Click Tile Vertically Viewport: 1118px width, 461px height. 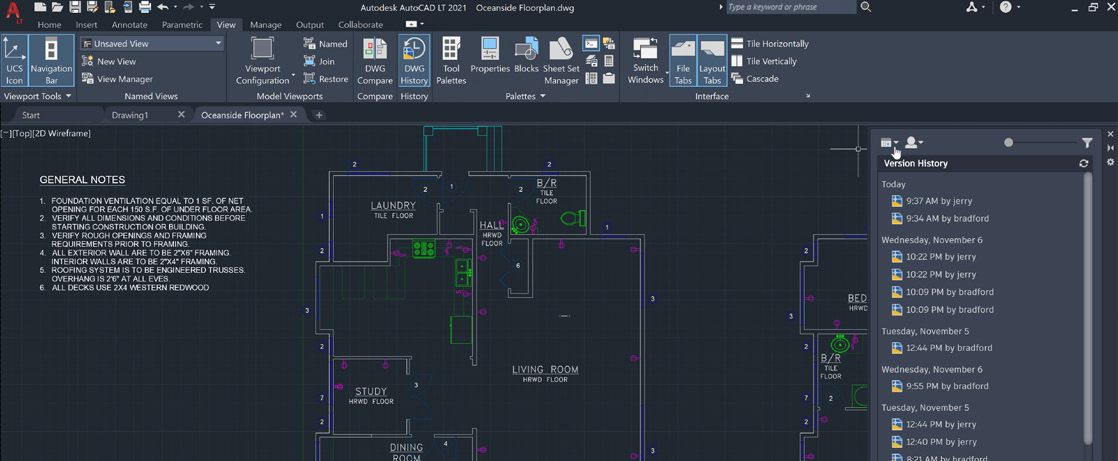(764, 61)
